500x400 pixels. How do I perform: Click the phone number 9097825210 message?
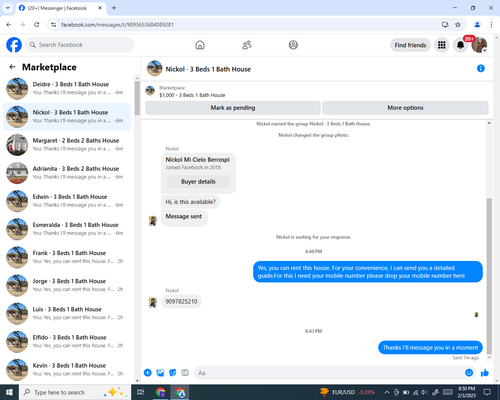pyautogui.click(x=181, y=301)
